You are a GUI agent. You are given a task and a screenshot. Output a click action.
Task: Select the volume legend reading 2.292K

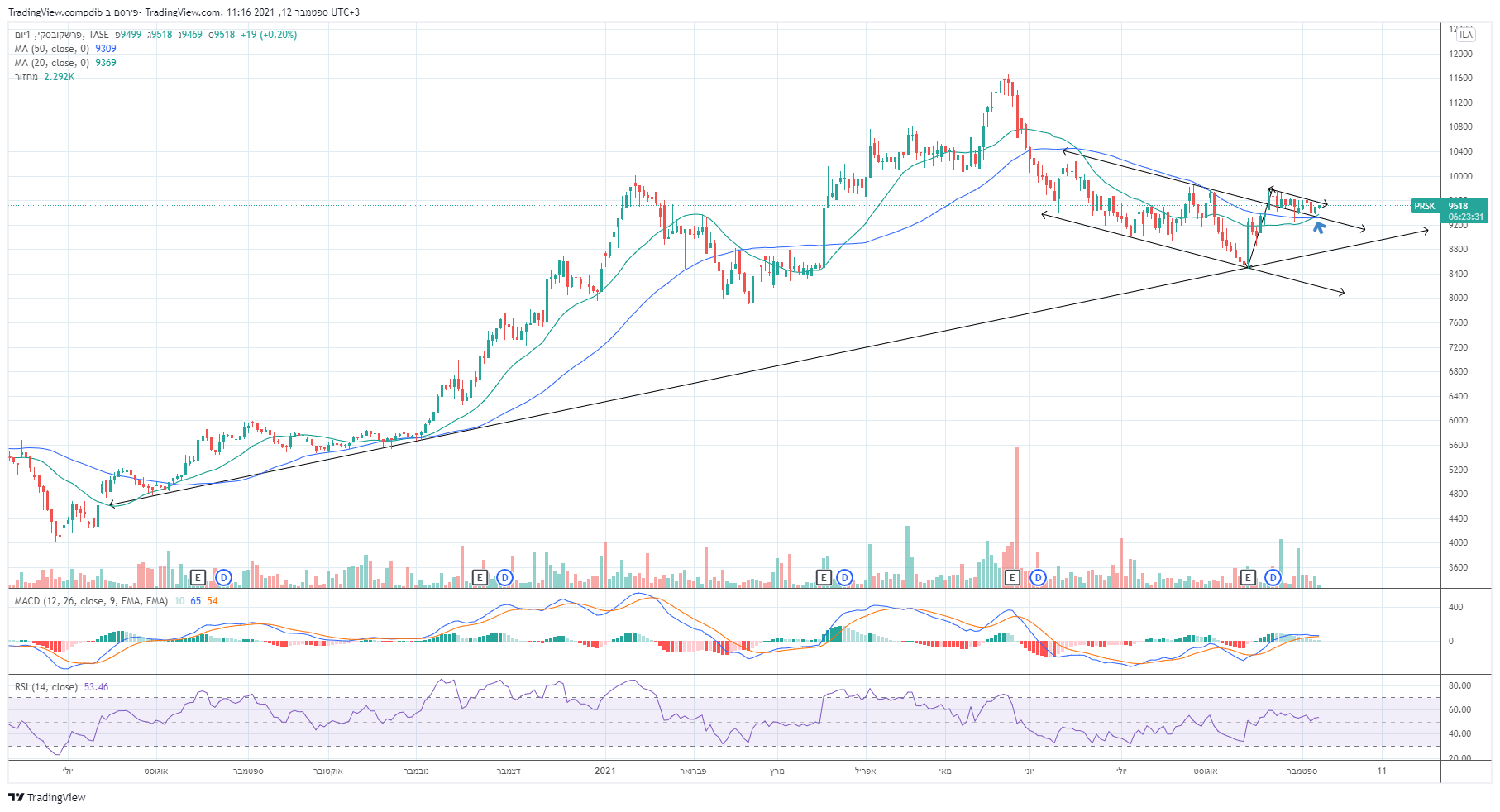coord(45,77)
